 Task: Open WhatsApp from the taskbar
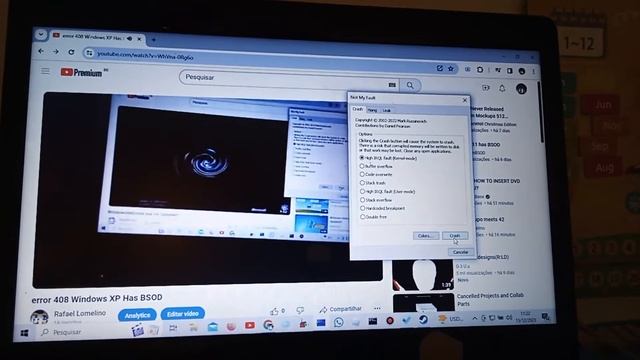pyautogui.click(x=338, y=322)
